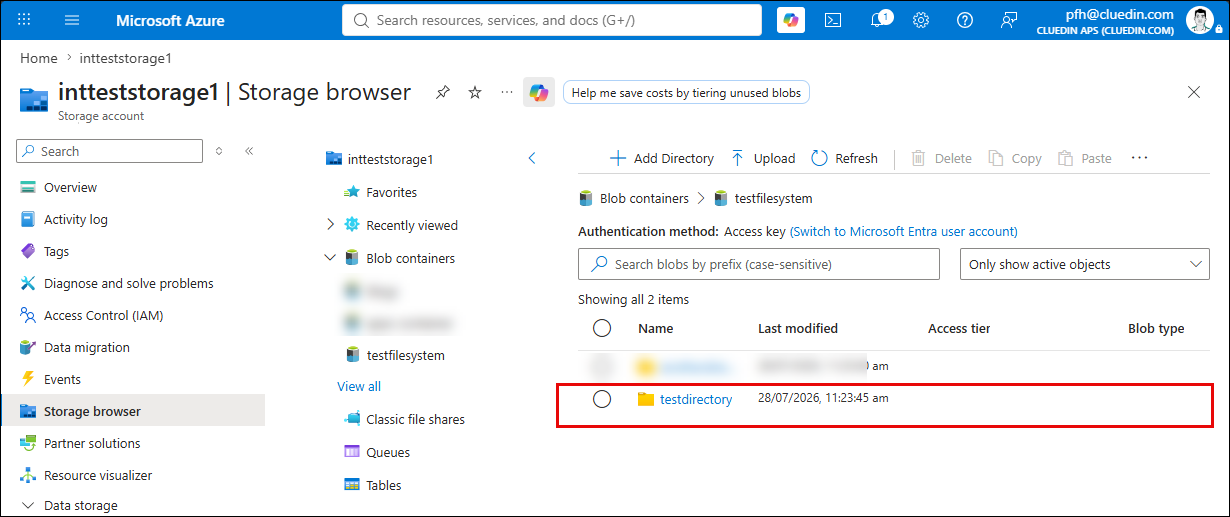This screenshot has width=1230, height=517.
Task: Expand Recently viewed tree node
Action: pyautogui.click(x=331, y=225)
